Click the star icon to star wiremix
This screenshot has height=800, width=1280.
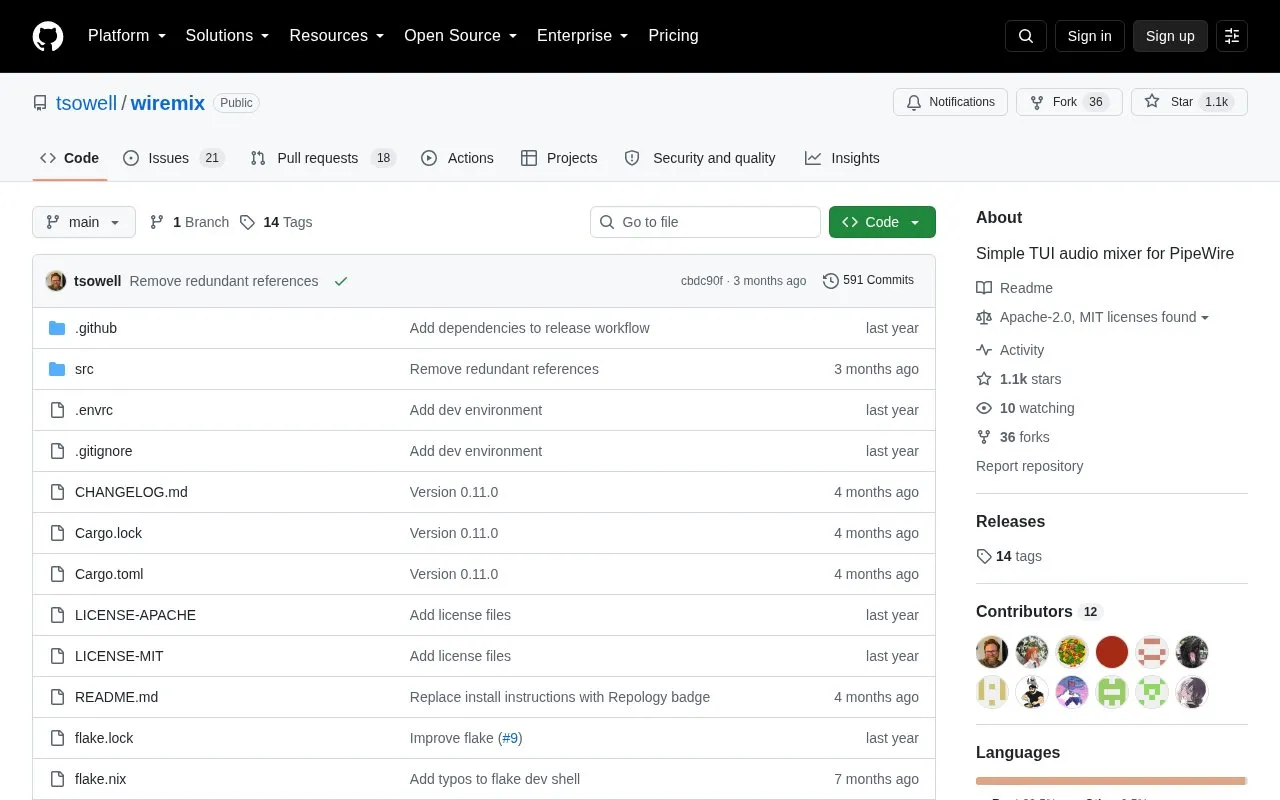click(x=1152, y=102)
